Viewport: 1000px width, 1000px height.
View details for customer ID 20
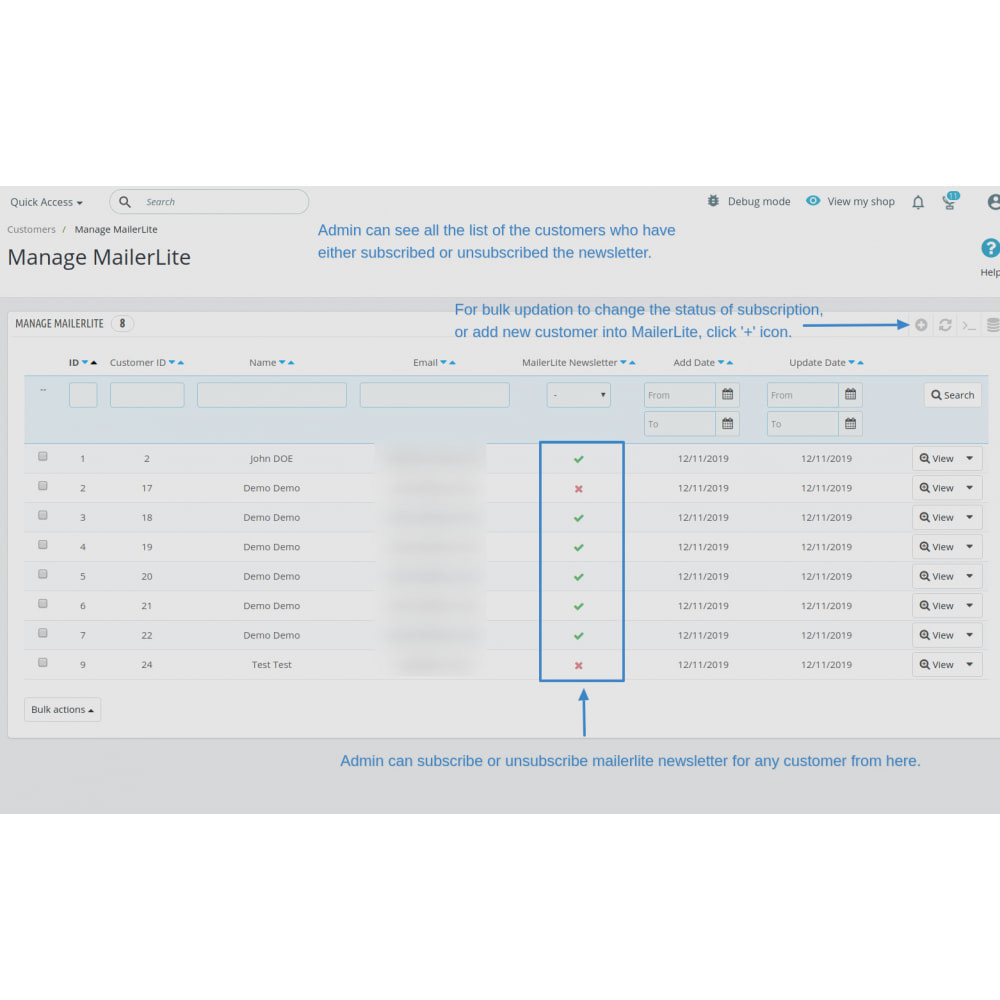pos(936,577)
